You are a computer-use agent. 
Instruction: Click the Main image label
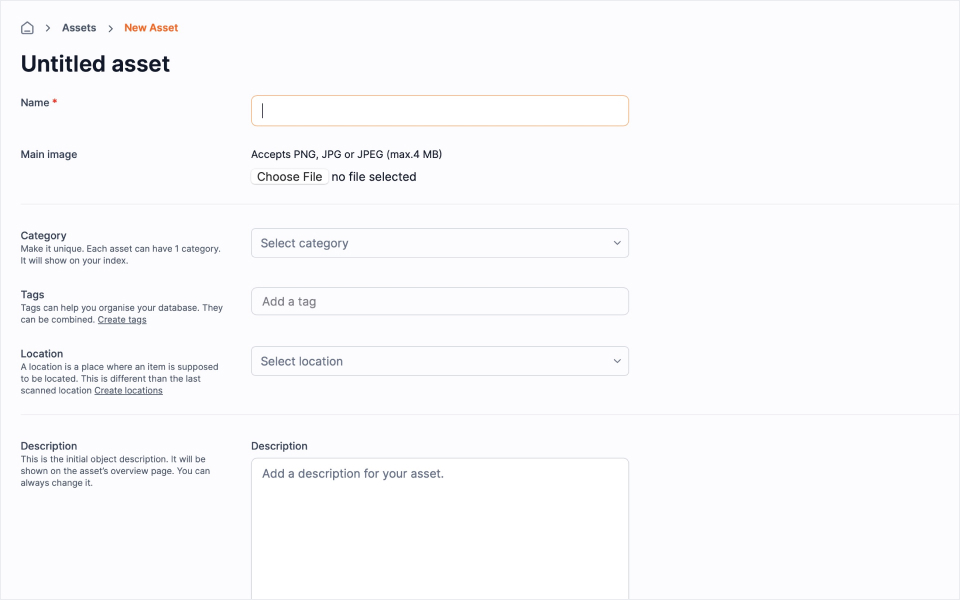[49, 155]
